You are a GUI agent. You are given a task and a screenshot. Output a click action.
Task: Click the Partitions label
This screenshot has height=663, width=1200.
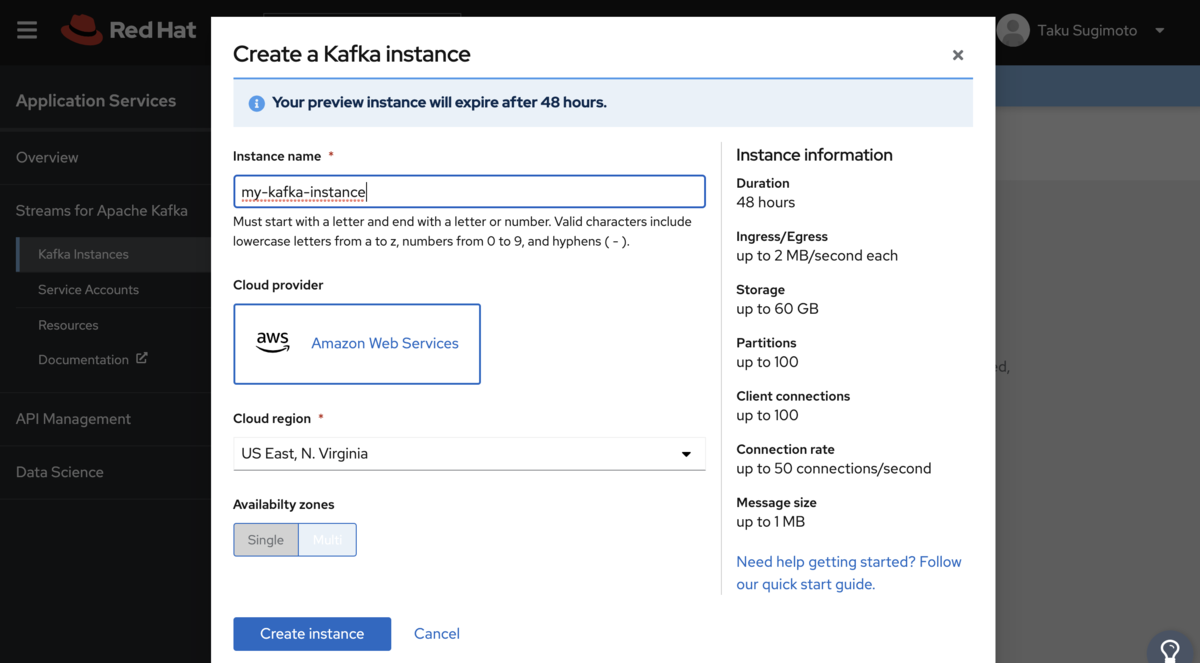pos(766,343)
